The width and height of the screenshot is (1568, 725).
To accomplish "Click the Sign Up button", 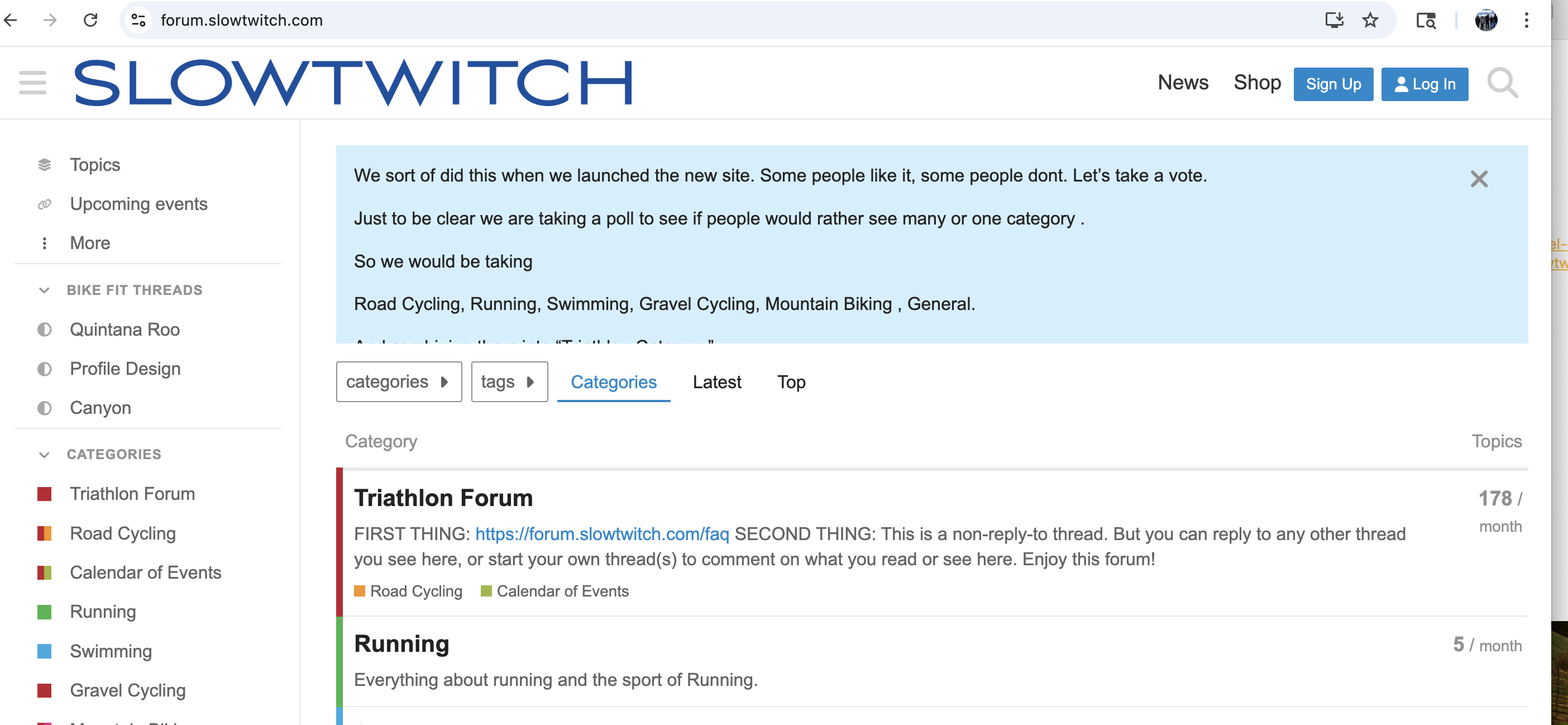I will (x=1333, y=84).
